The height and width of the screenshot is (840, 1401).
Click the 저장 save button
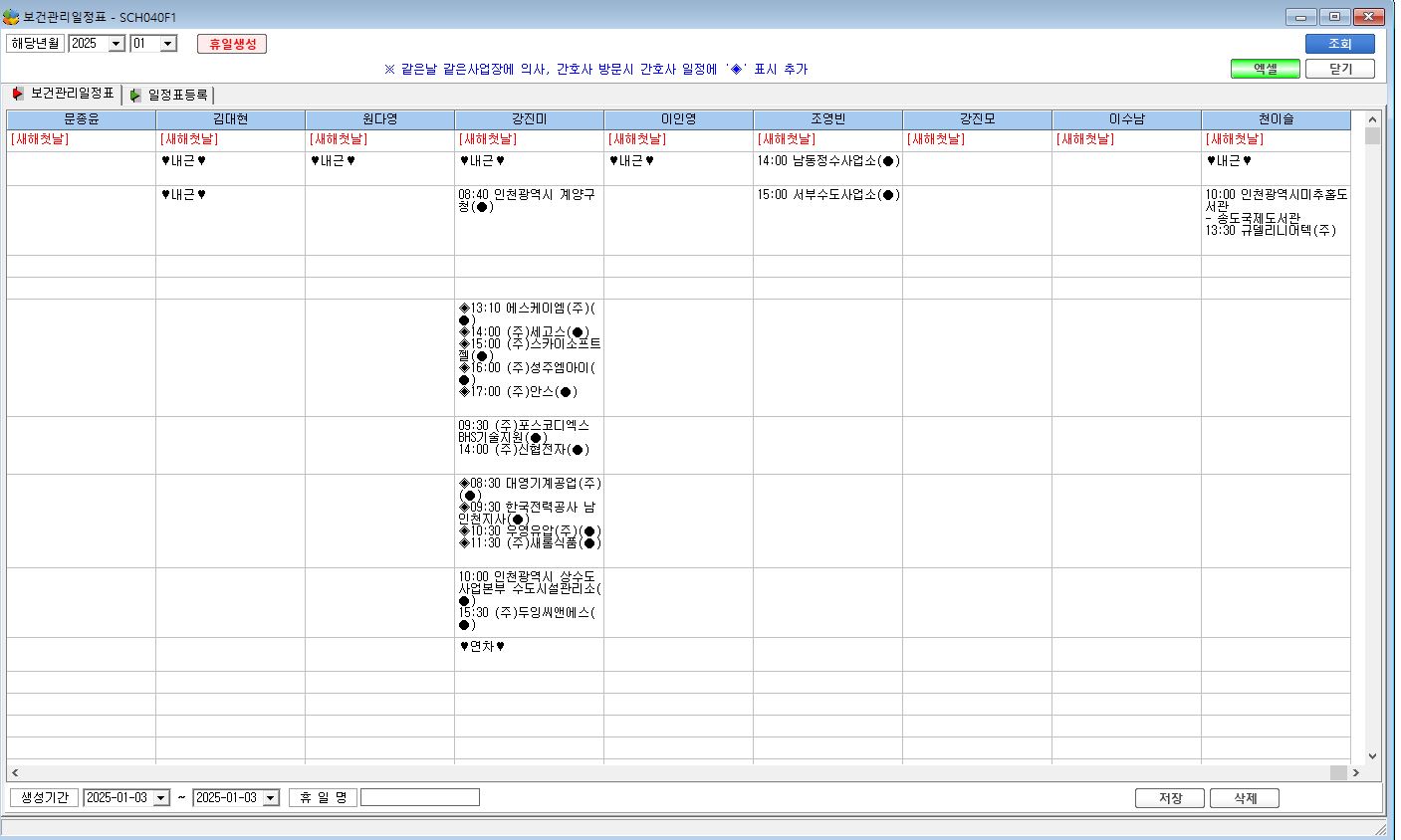[1170, 798]
